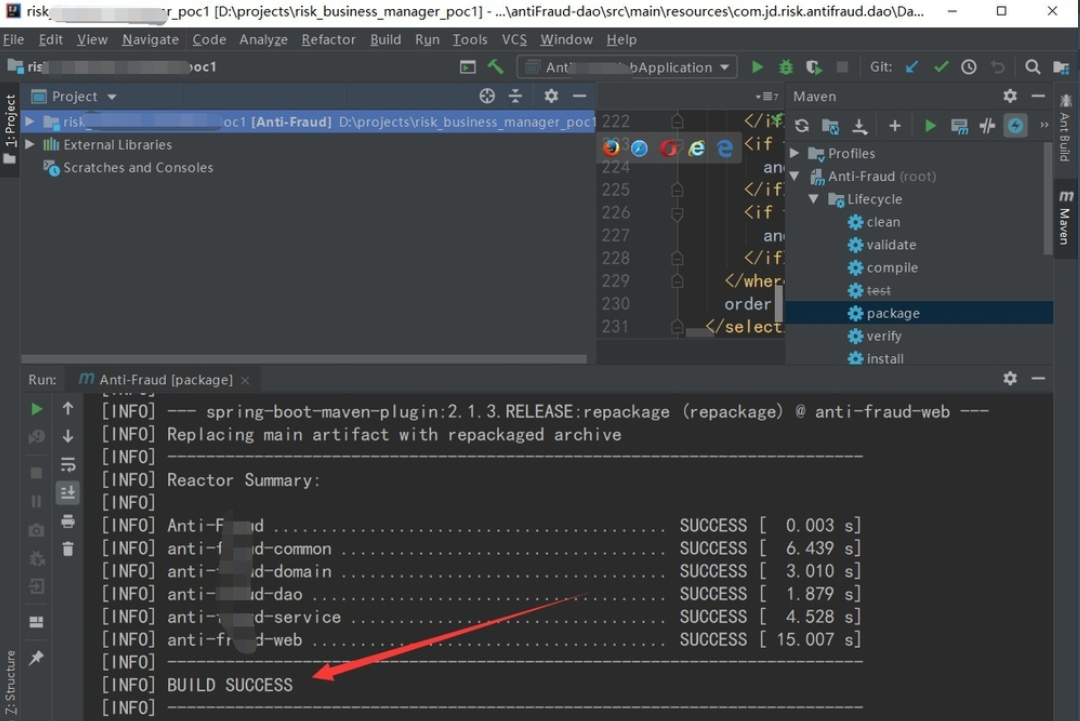The width and height of the screenshot is (1080, 721).
Task: Toggle Maven Offline Mode button
Action: 988,126
